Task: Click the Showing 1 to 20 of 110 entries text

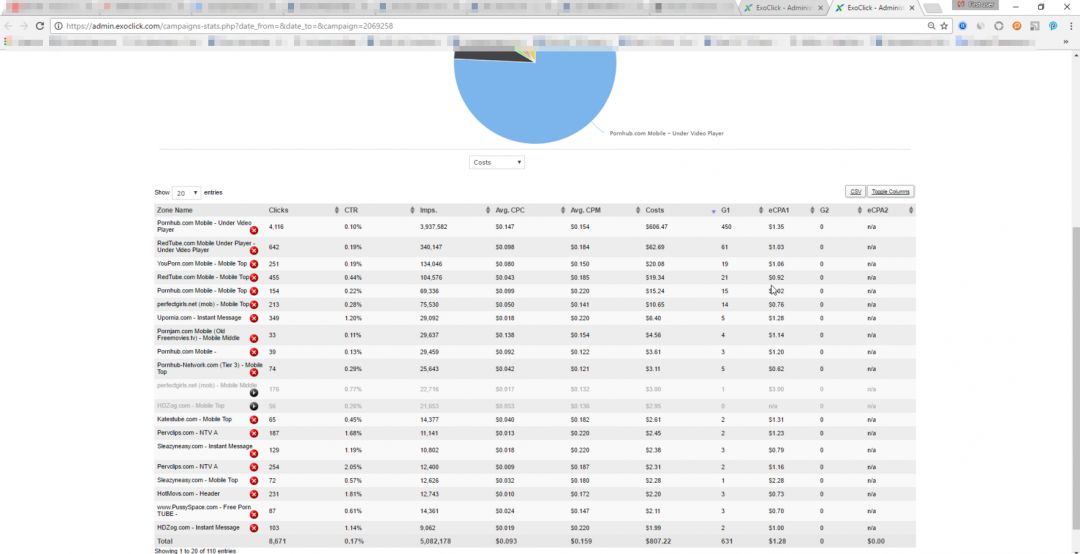Action: pyautogui.click(x=195, y=551)
